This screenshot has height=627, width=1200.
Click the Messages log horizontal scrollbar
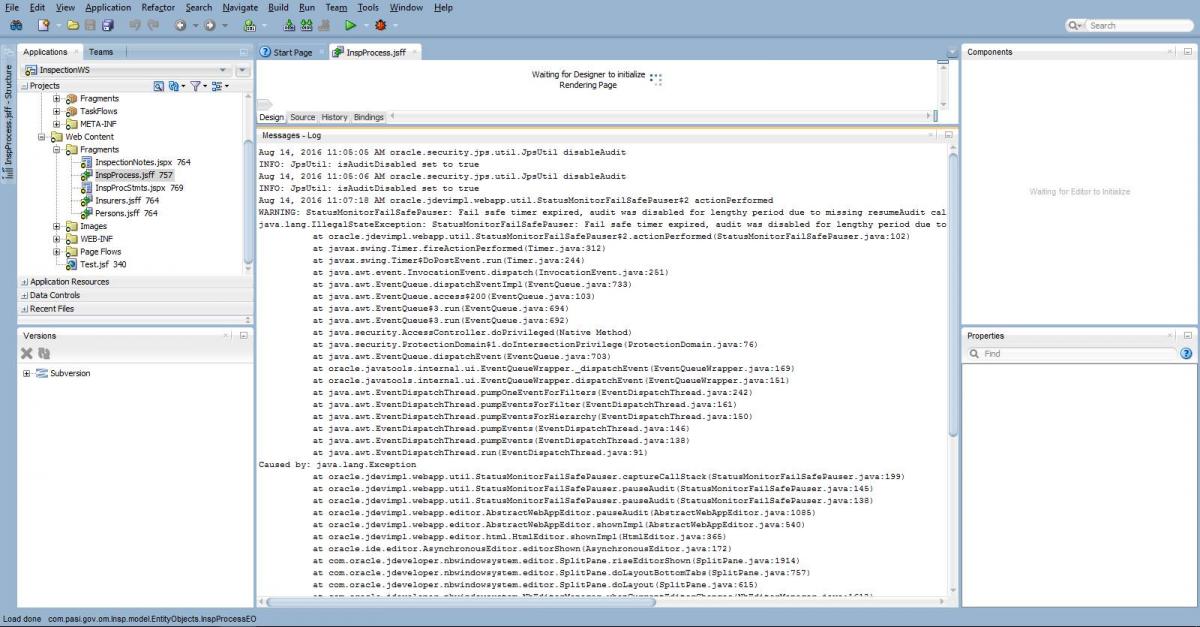tap(600, 601)
